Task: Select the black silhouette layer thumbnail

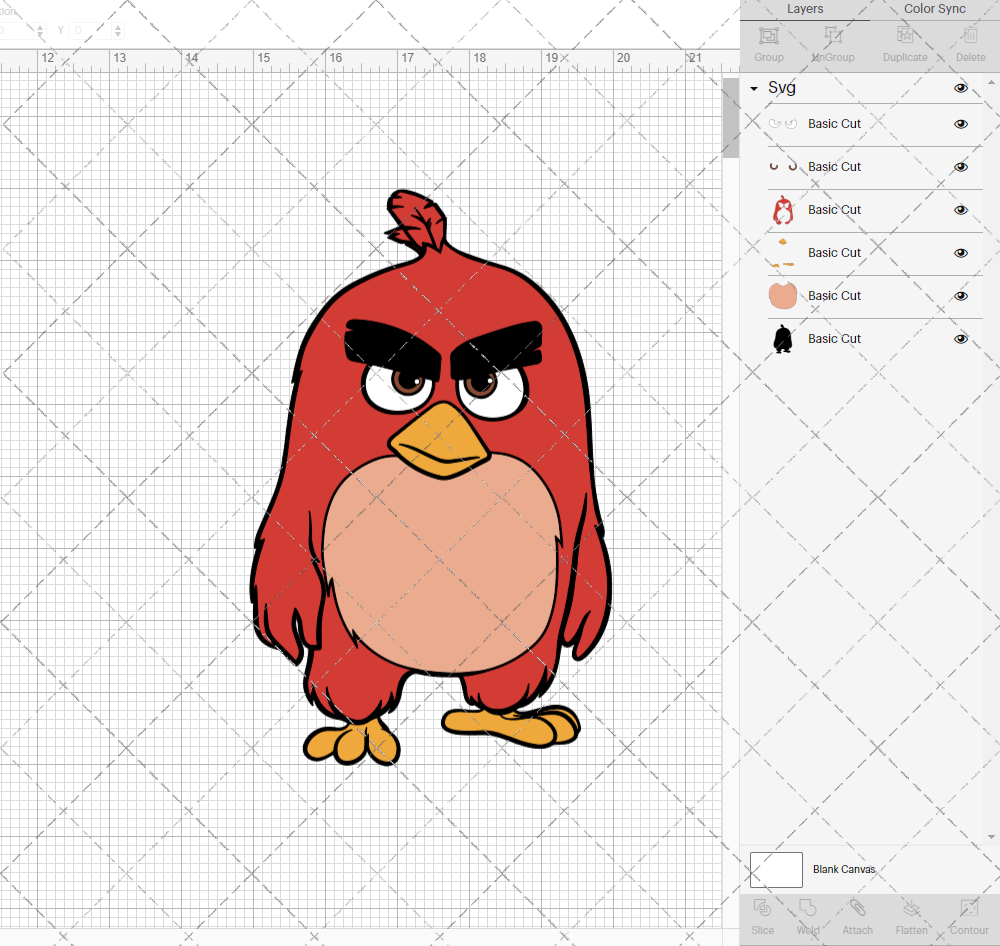Action: click(783, 339)
